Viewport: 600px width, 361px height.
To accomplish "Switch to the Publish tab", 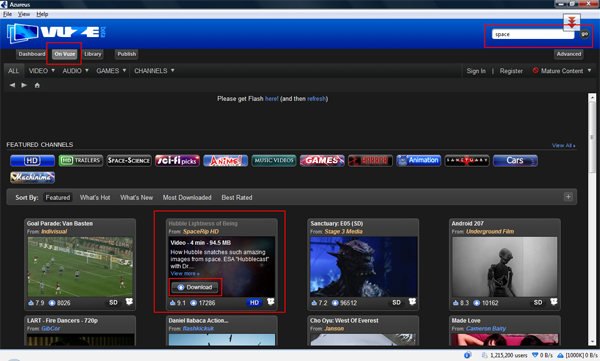I will coord(127,54).
